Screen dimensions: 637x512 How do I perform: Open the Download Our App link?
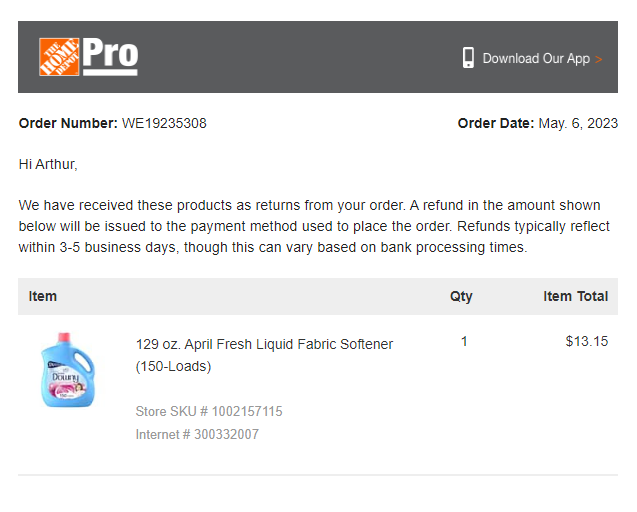[x=536, y=59]
